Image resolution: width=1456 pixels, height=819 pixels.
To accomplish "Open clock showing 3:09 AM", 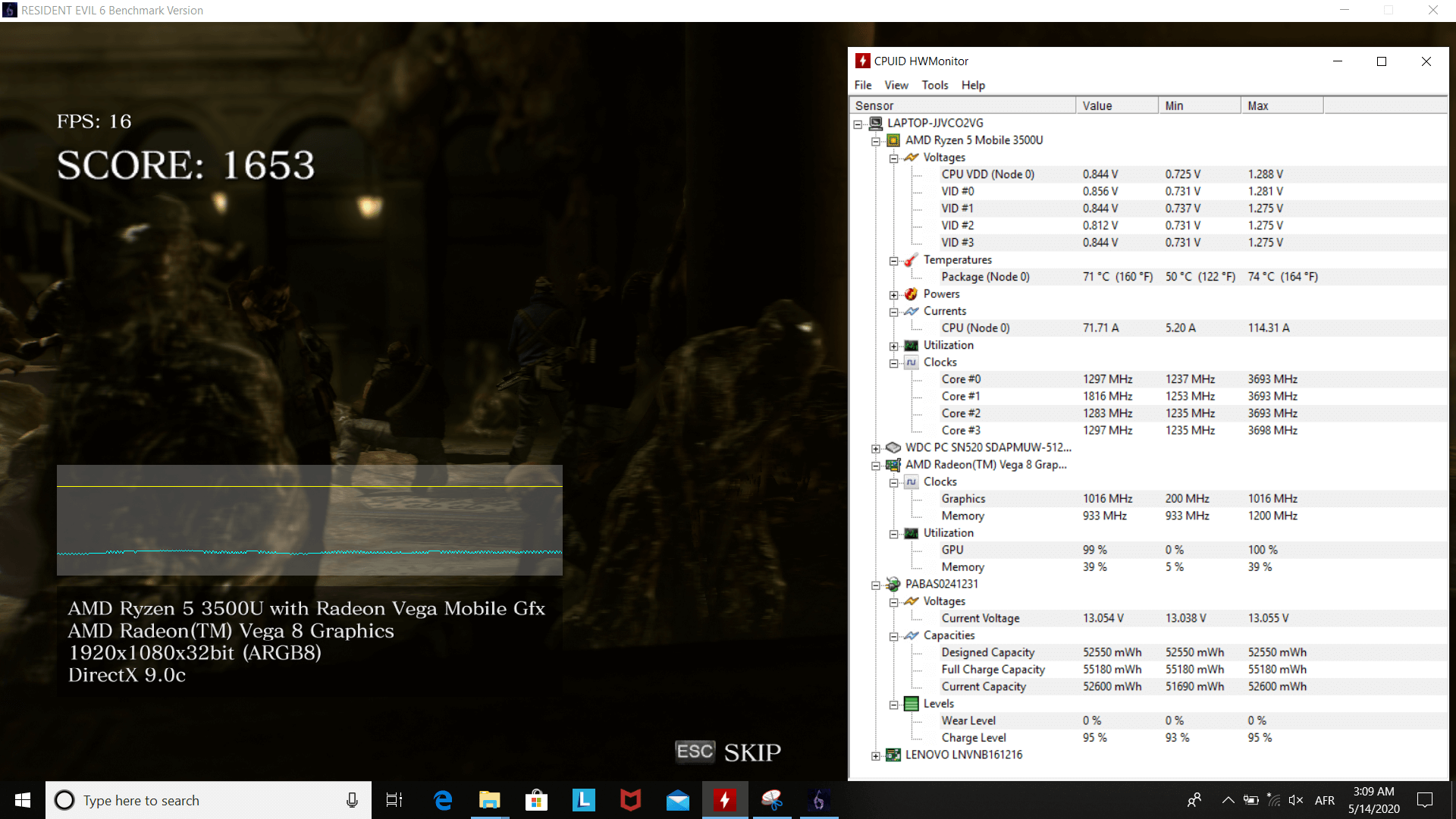I will (x=1374, y=800).
